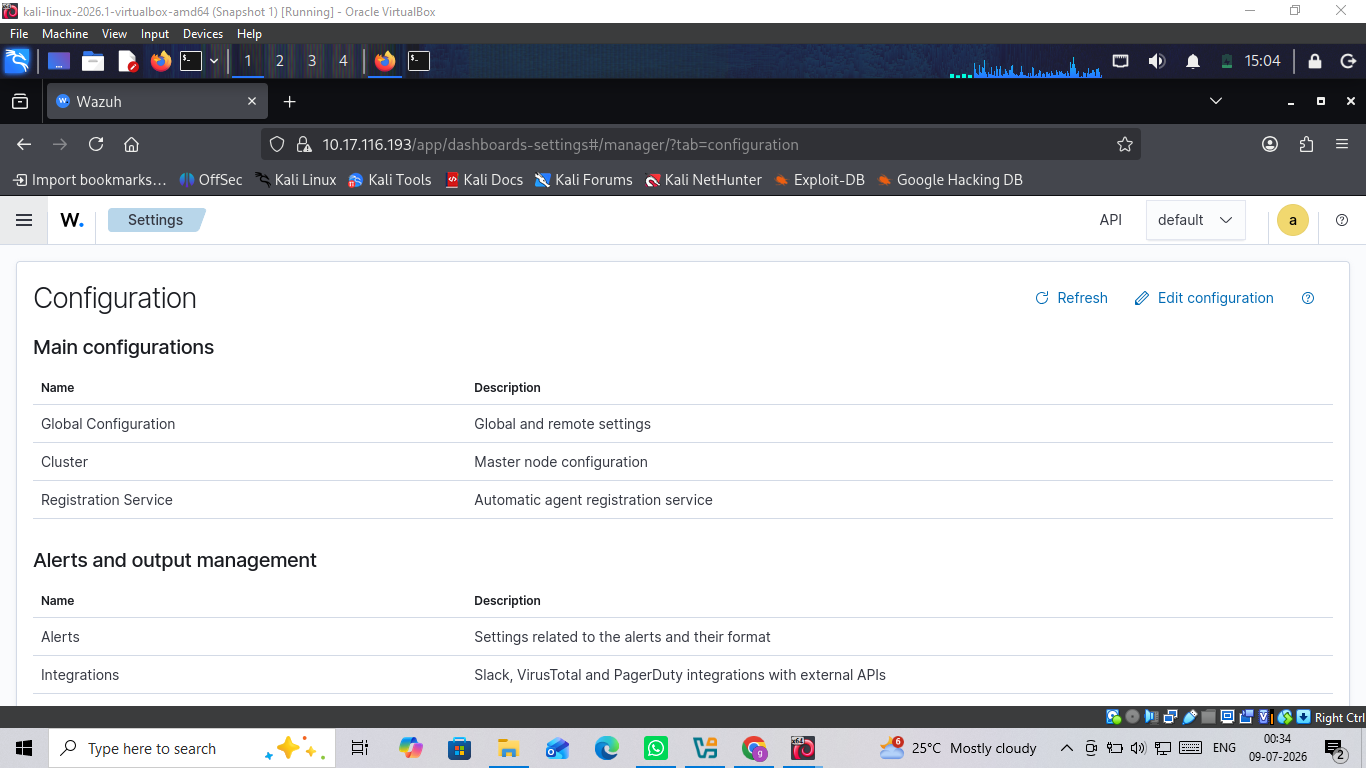Open the Kali applications menu icon
The height and width of the screenshot is (768, 1366).
tap(17, 61)
